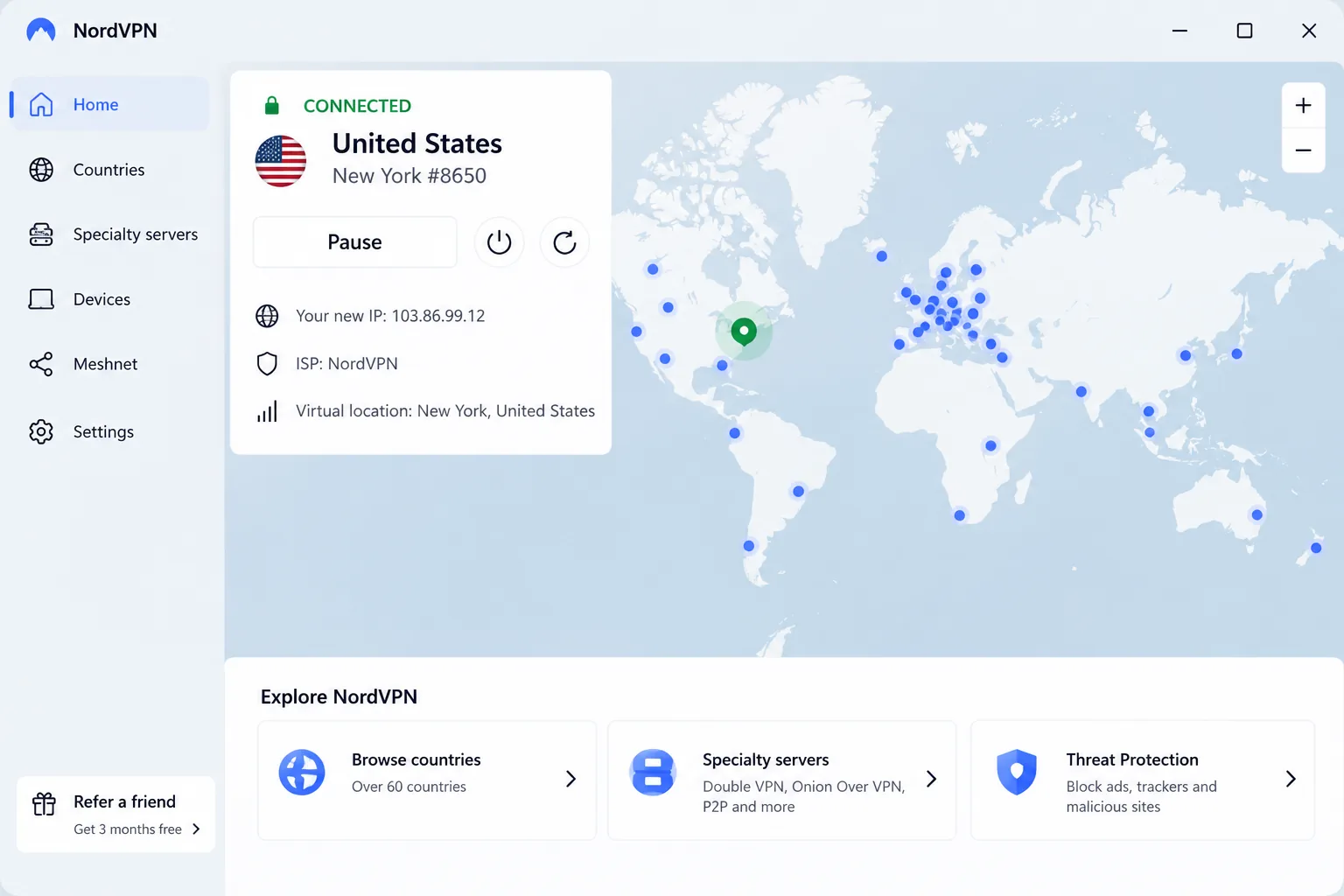Click the Specialty servers card icon
The image size is (1344, 896).
(x=653, y=772)
